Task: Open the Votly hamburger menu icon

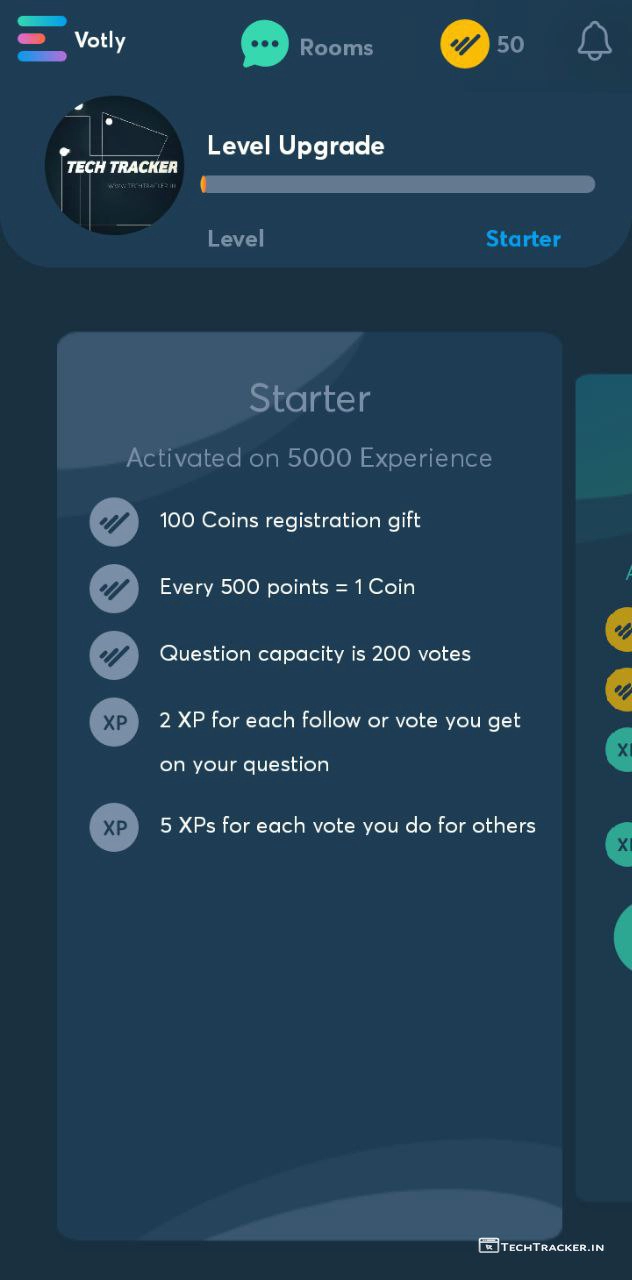Action: [x=41, y=39]
